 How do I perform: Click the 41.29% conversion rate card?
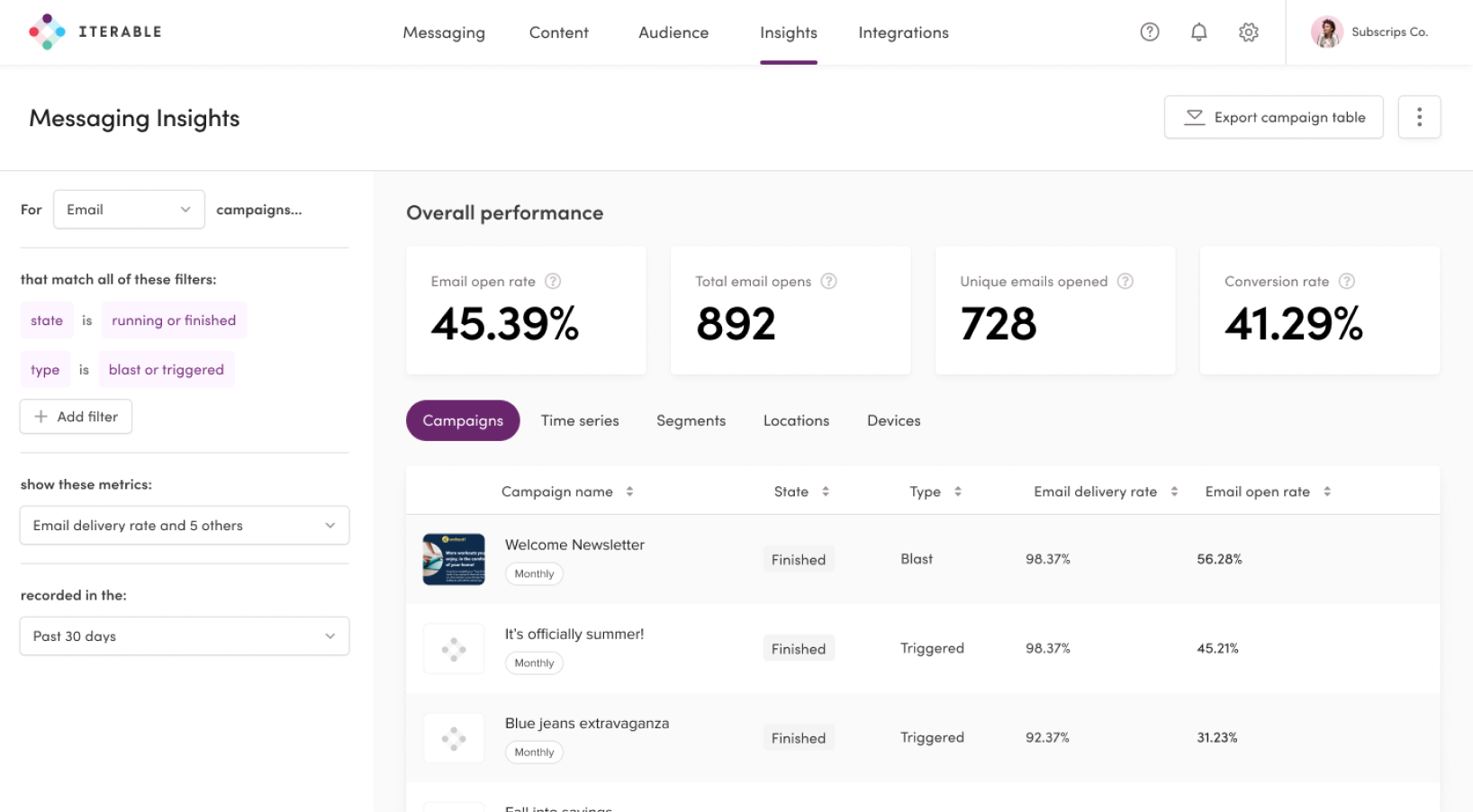pos(1320,311)
